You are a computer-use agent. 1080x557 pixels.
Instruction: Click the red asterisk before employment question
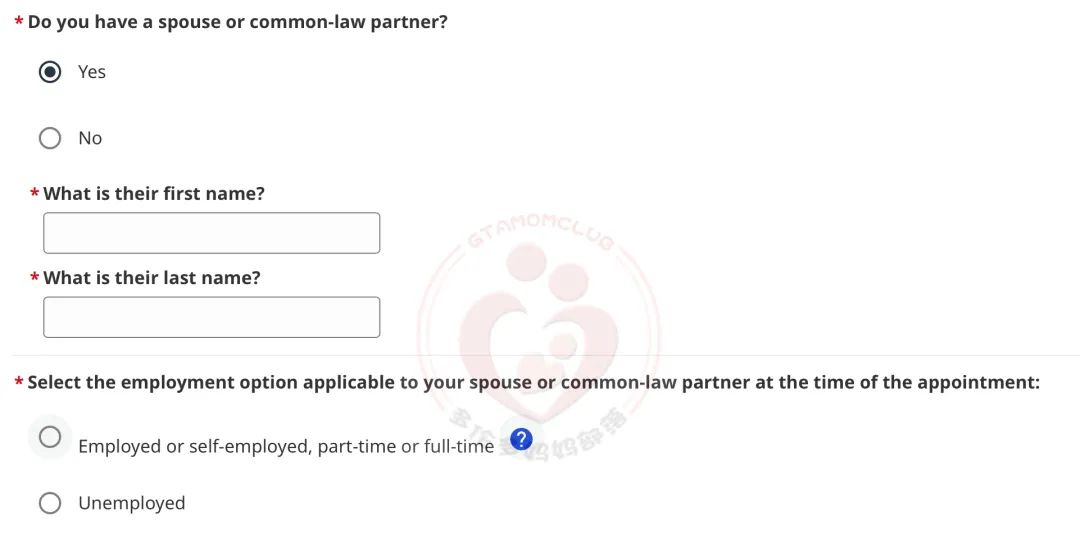pyautogui.click(x=19, y=383)
